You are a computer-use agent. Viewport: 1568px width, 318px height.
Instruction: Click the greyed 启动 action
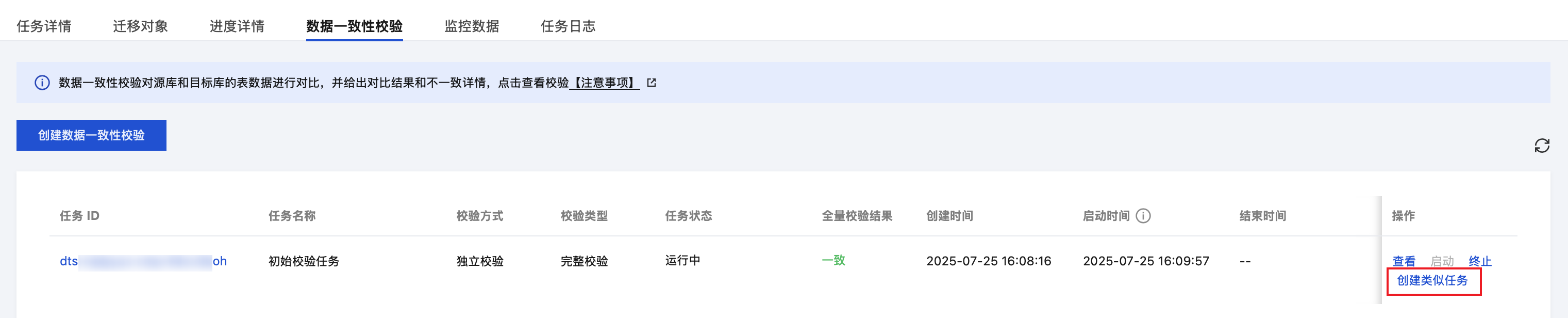click(x=1441, y=261)
